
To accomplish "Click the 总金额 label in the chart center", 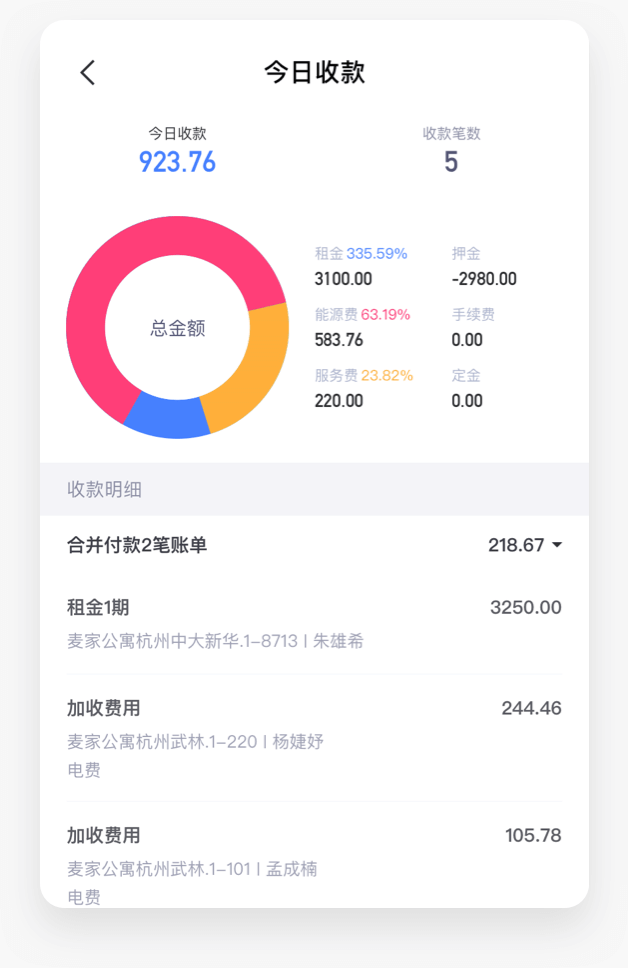I will pos(177,328).
